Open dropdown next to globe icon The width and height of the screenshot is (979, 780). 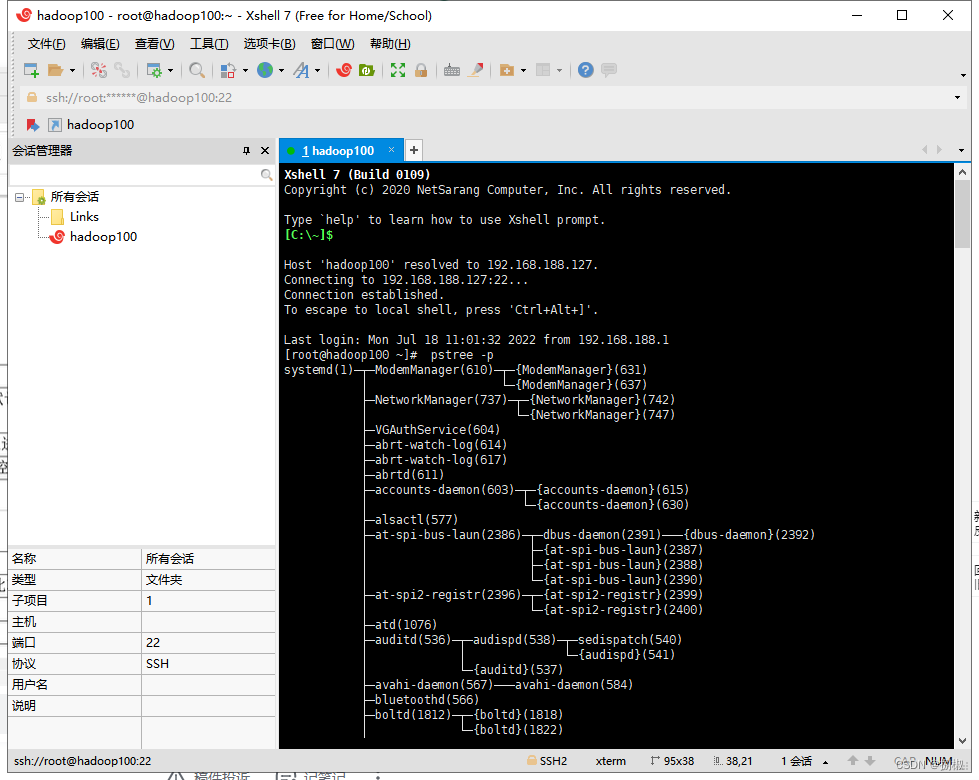click(x=282, y=71)
